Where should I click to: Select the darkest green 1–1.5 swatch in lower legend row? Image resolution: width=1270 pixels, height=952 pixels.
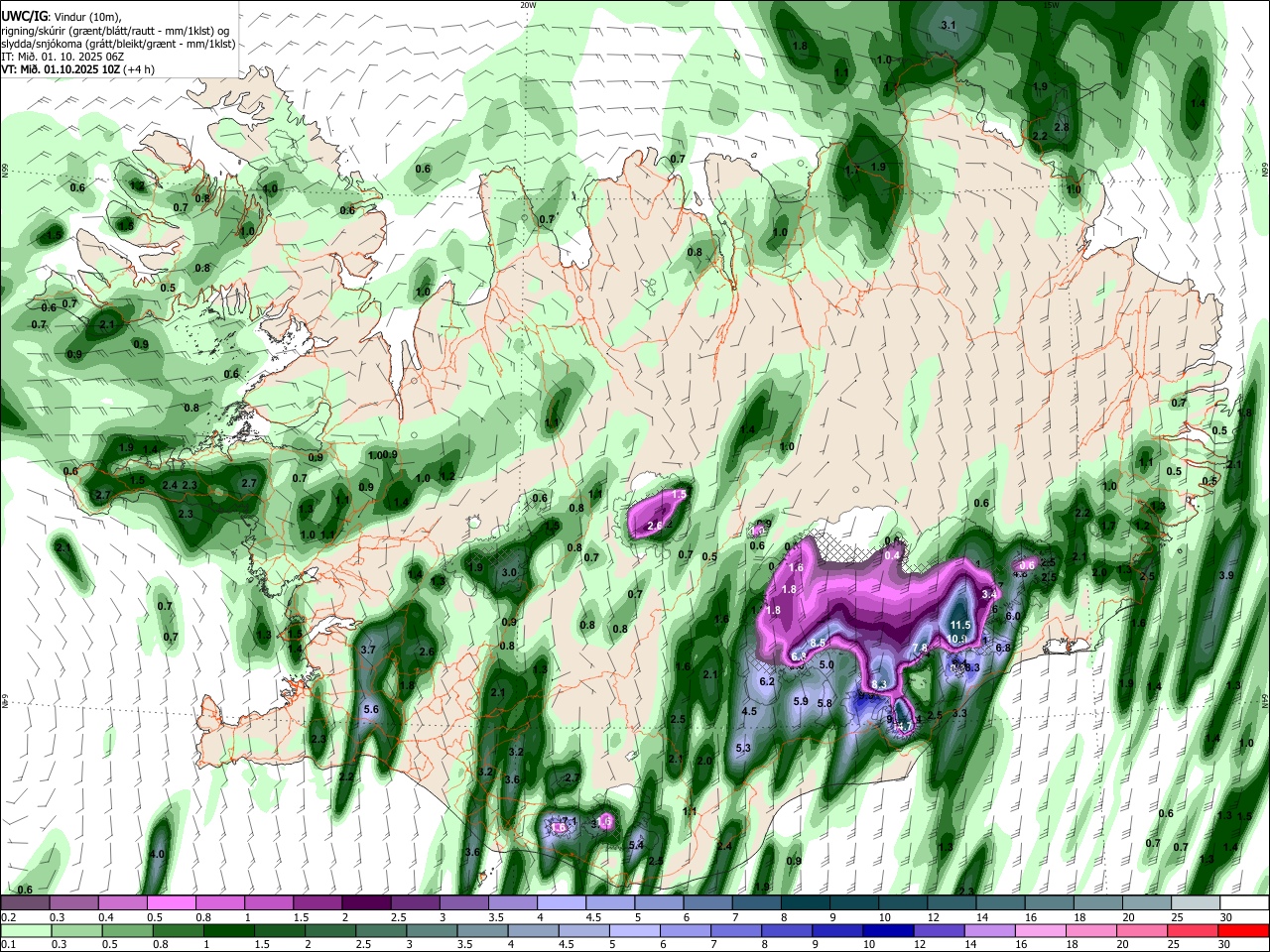pos(227,930)
